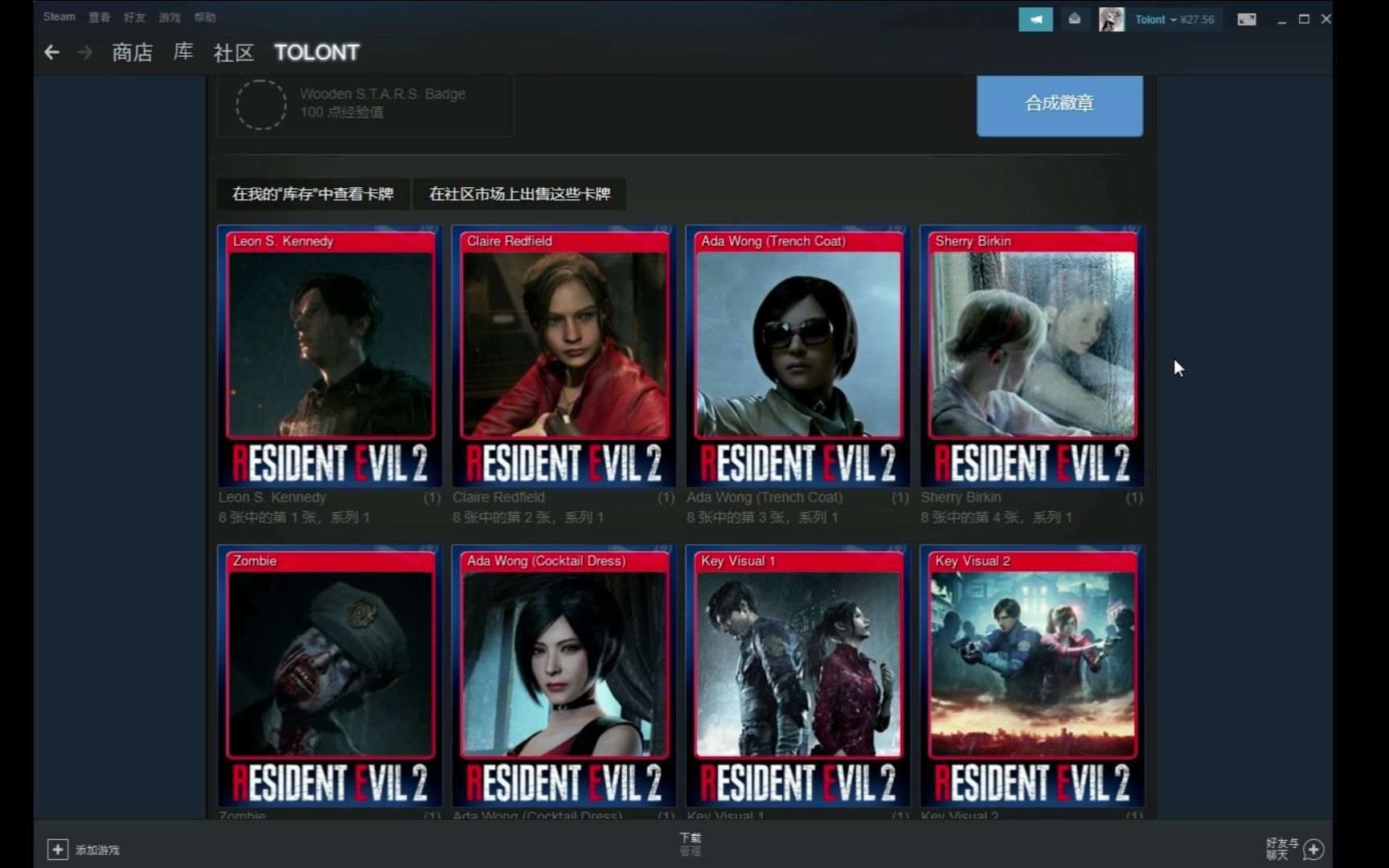This screenshot has height=868, width=1389.
Task: Click 在我的库存中查看卡牌 button
Action: click(313, 194)
